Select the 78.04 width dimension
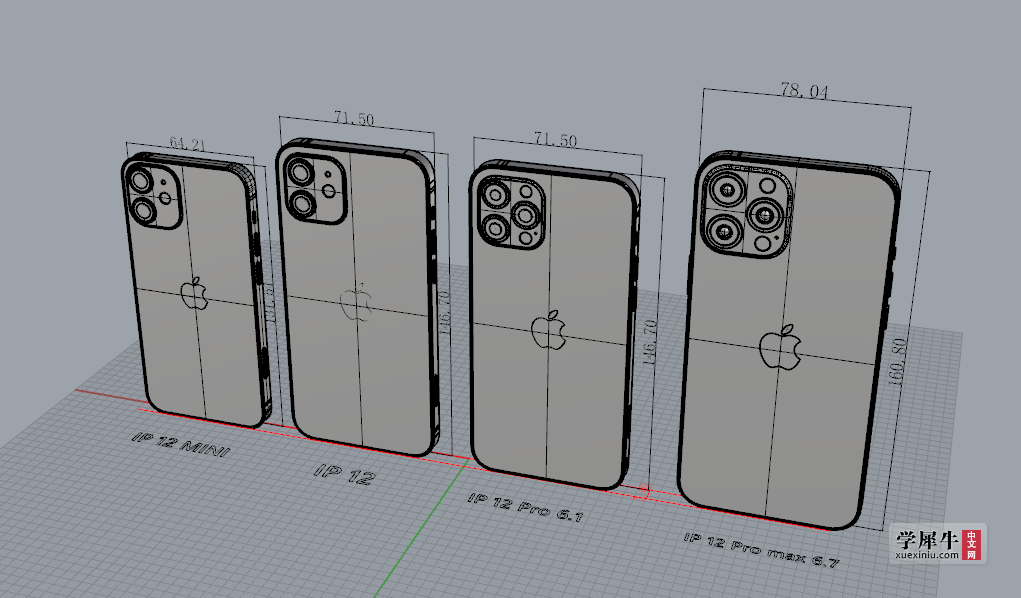This screenshot has width=1021, height=598. click(804, 90)
